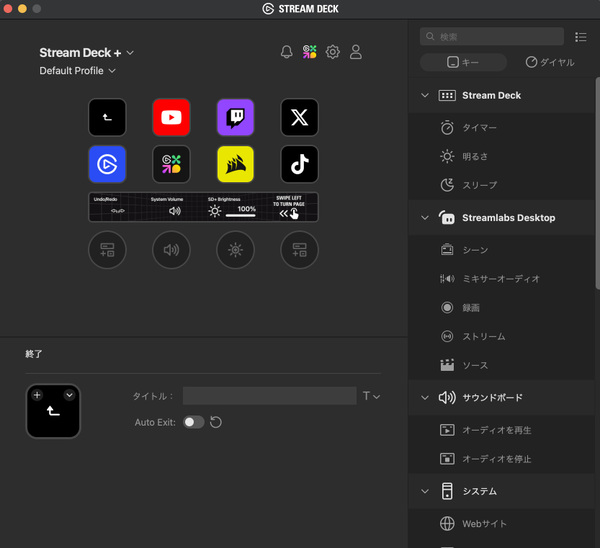Tap Undo/Redo touch strip segment
This screenshot has width=600, height=548.
tap(117, 207)
